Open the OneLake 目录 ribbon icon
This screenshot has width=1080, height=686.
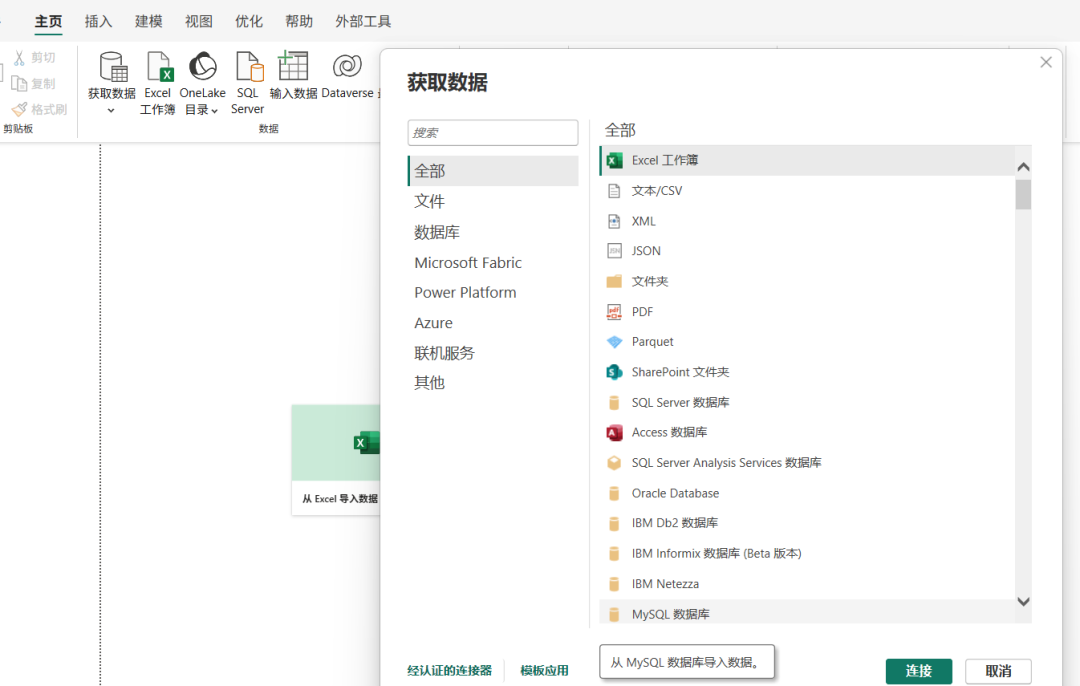202,67
